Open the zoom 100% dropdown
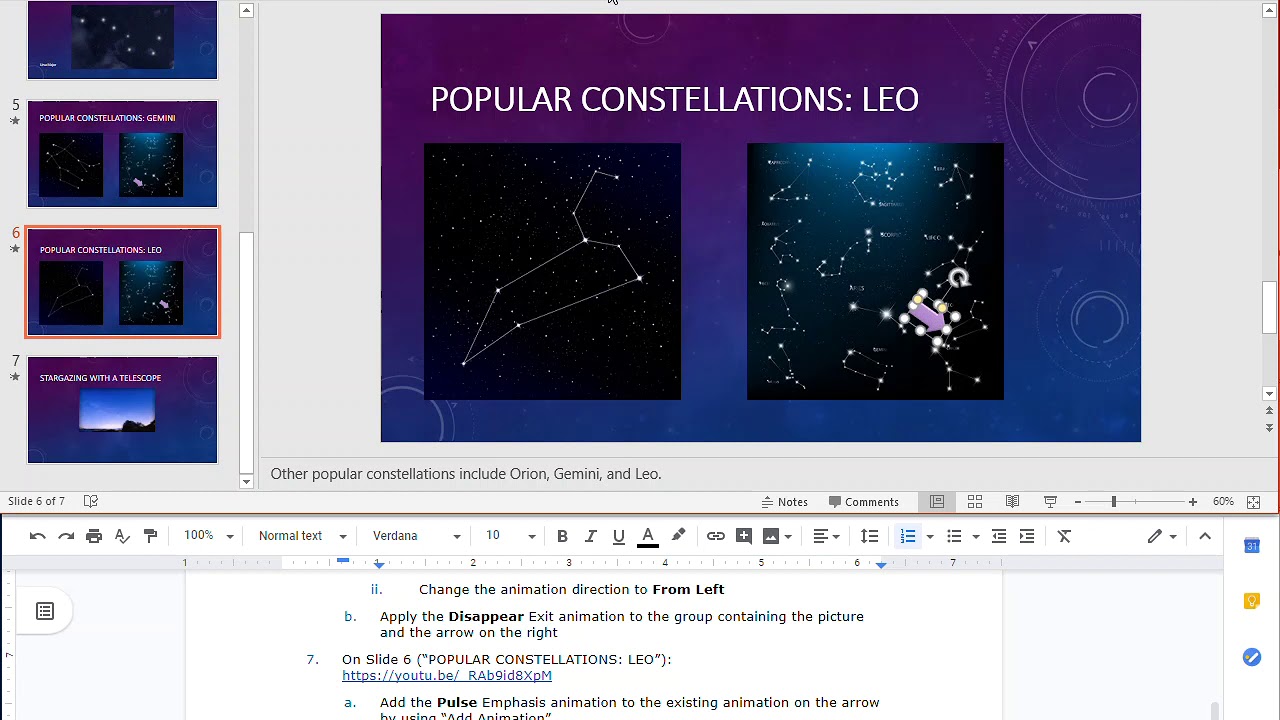The image size is (1280, 720). [208, 536]
